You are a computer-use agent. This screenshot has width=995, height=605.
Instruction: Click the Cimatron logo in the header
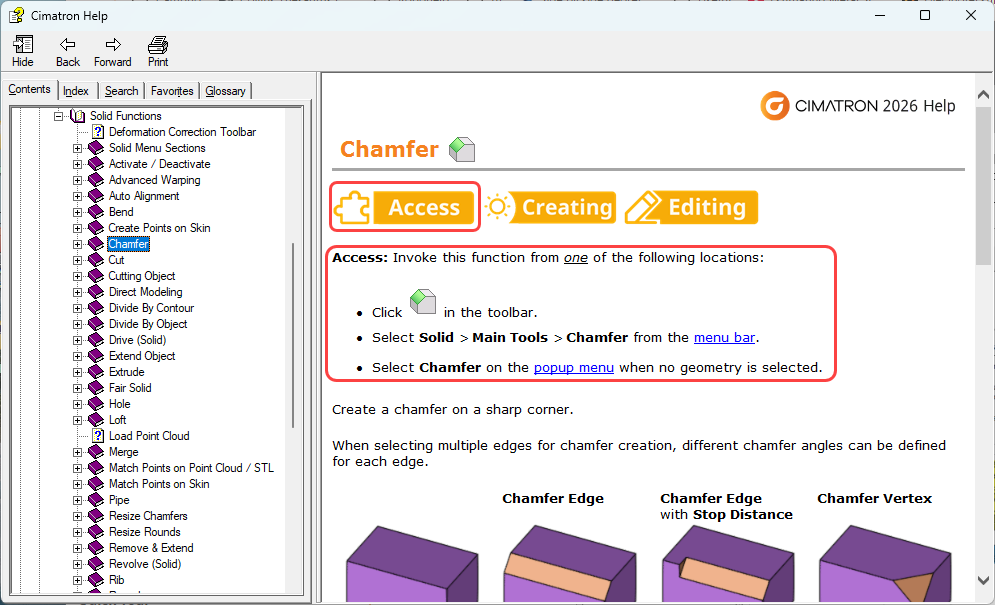775,105
